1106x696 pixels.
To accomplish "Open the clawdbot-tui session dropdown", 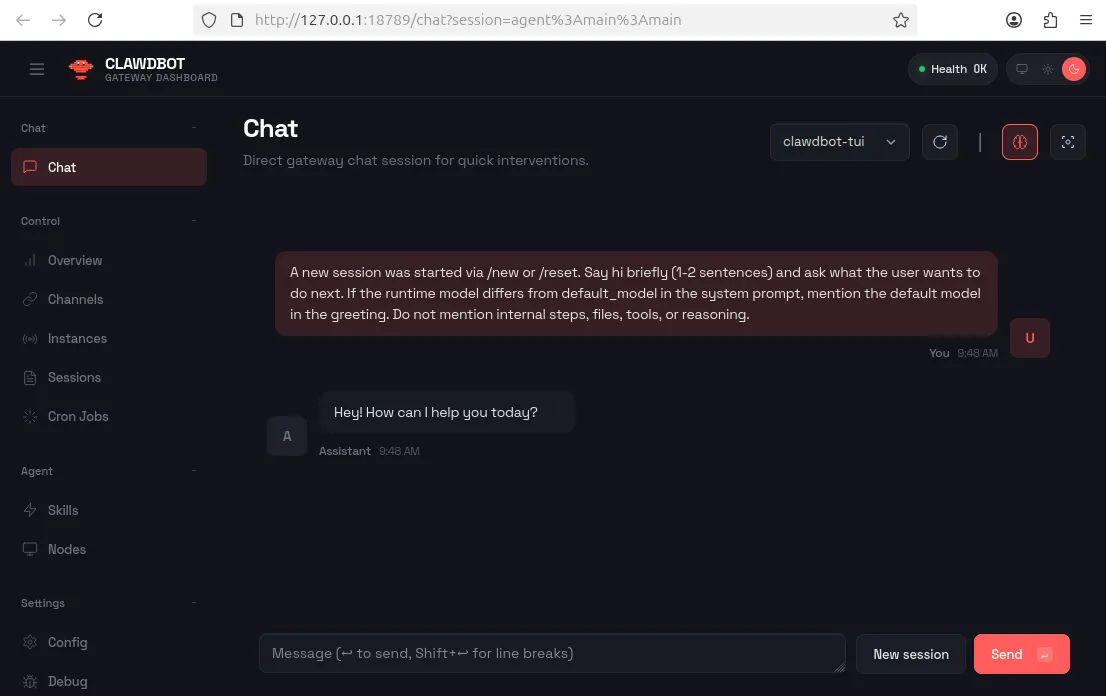I will pyautogui.click(x=839, y=142).
